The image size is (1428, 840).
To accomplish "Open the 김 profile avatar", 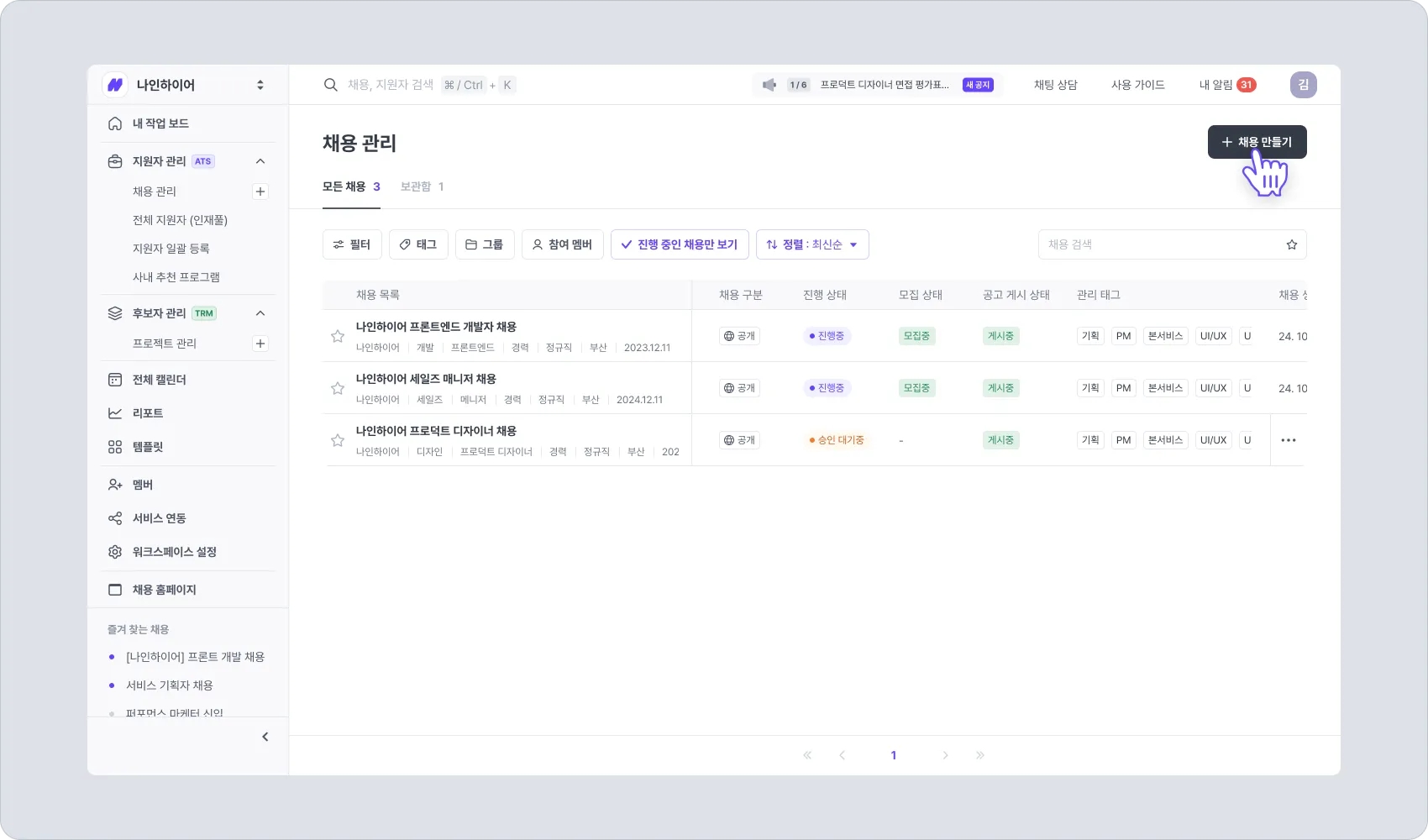I will click(x=1304, y=85).
